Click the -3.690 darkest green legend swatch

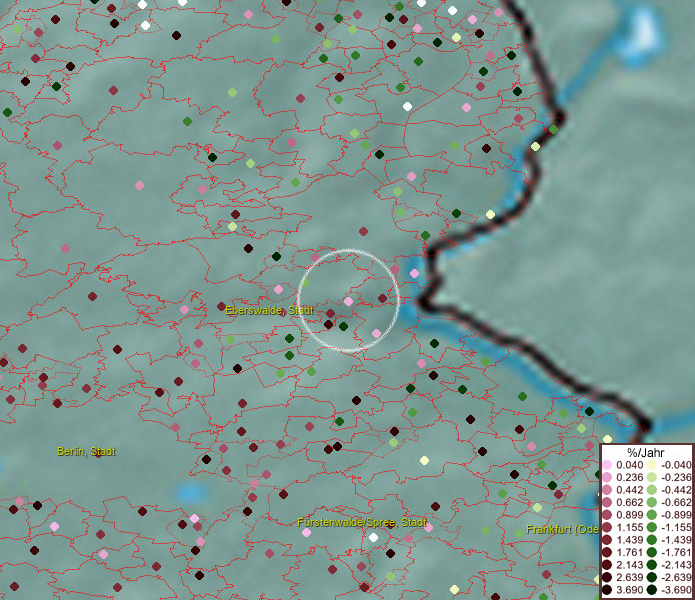click(652, 590)
